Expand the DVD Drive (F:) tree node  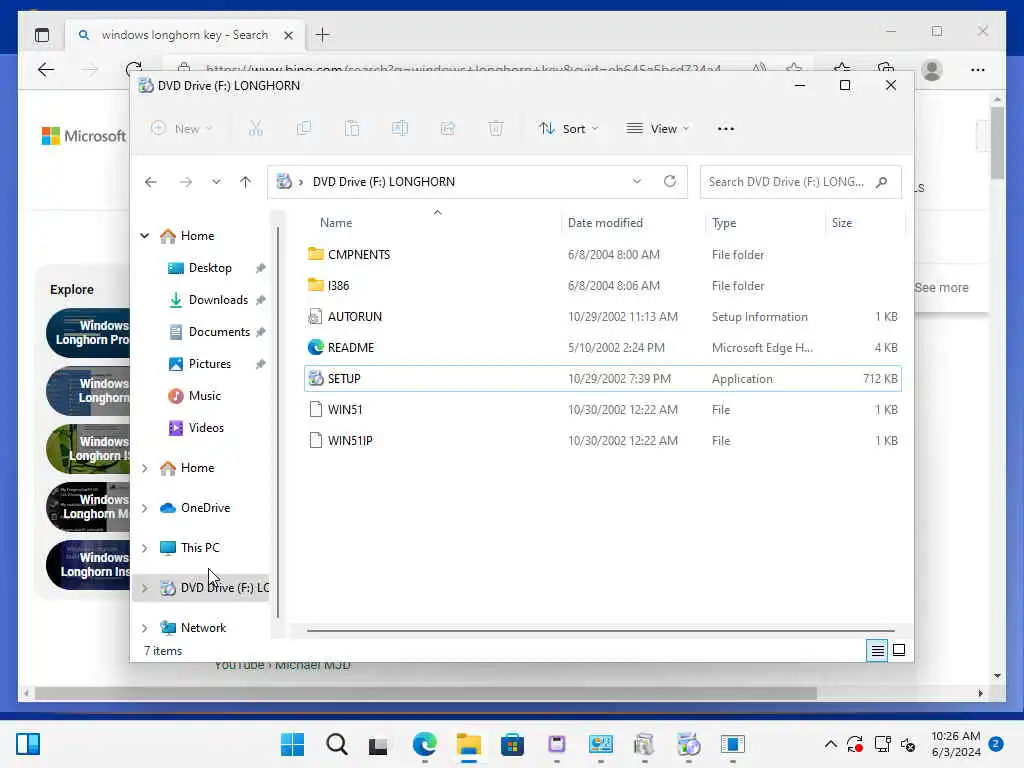(145, 588)
